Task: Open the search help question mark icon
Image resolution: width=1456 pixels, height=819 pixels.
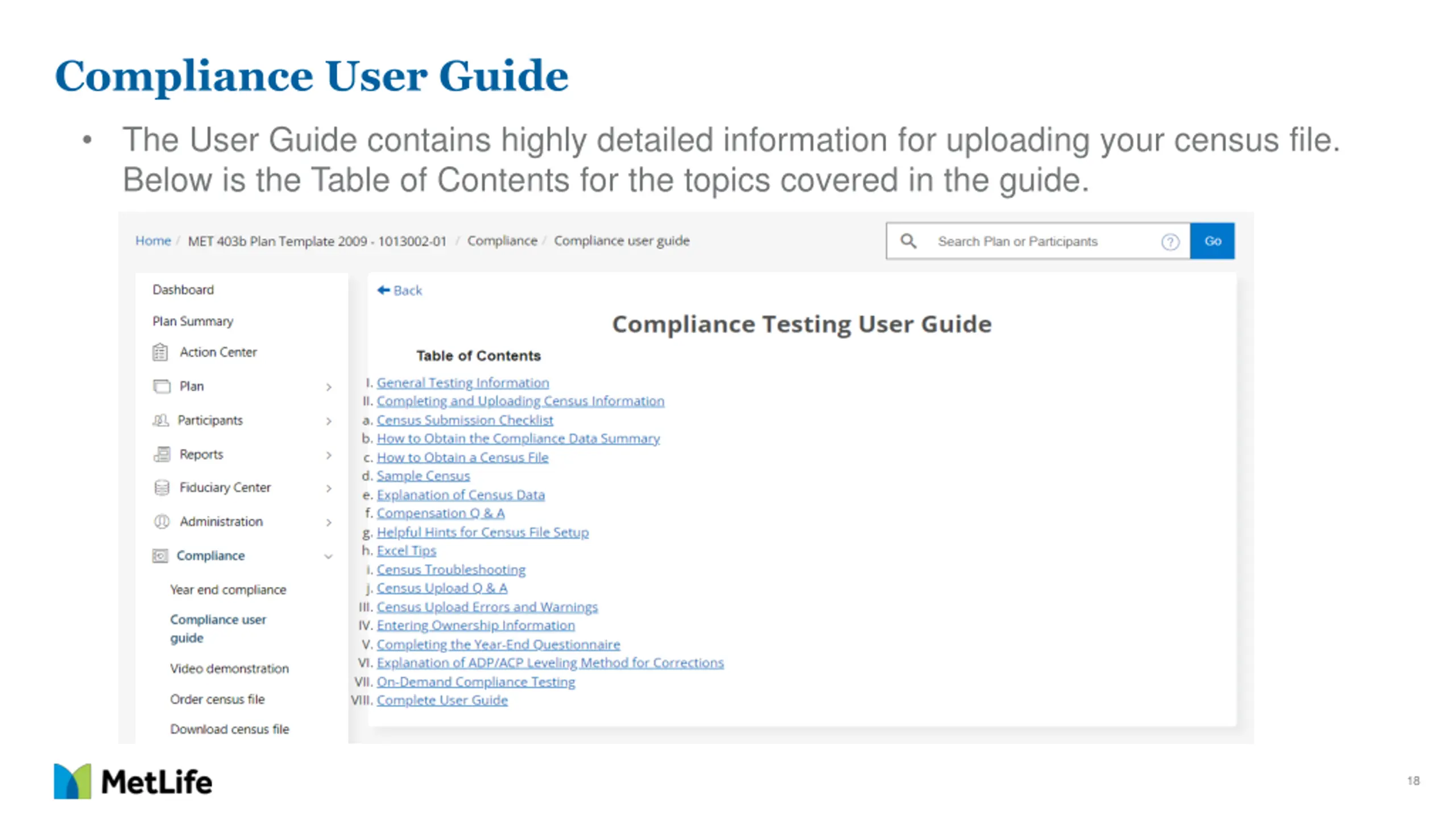Action: pos(1170,242)
